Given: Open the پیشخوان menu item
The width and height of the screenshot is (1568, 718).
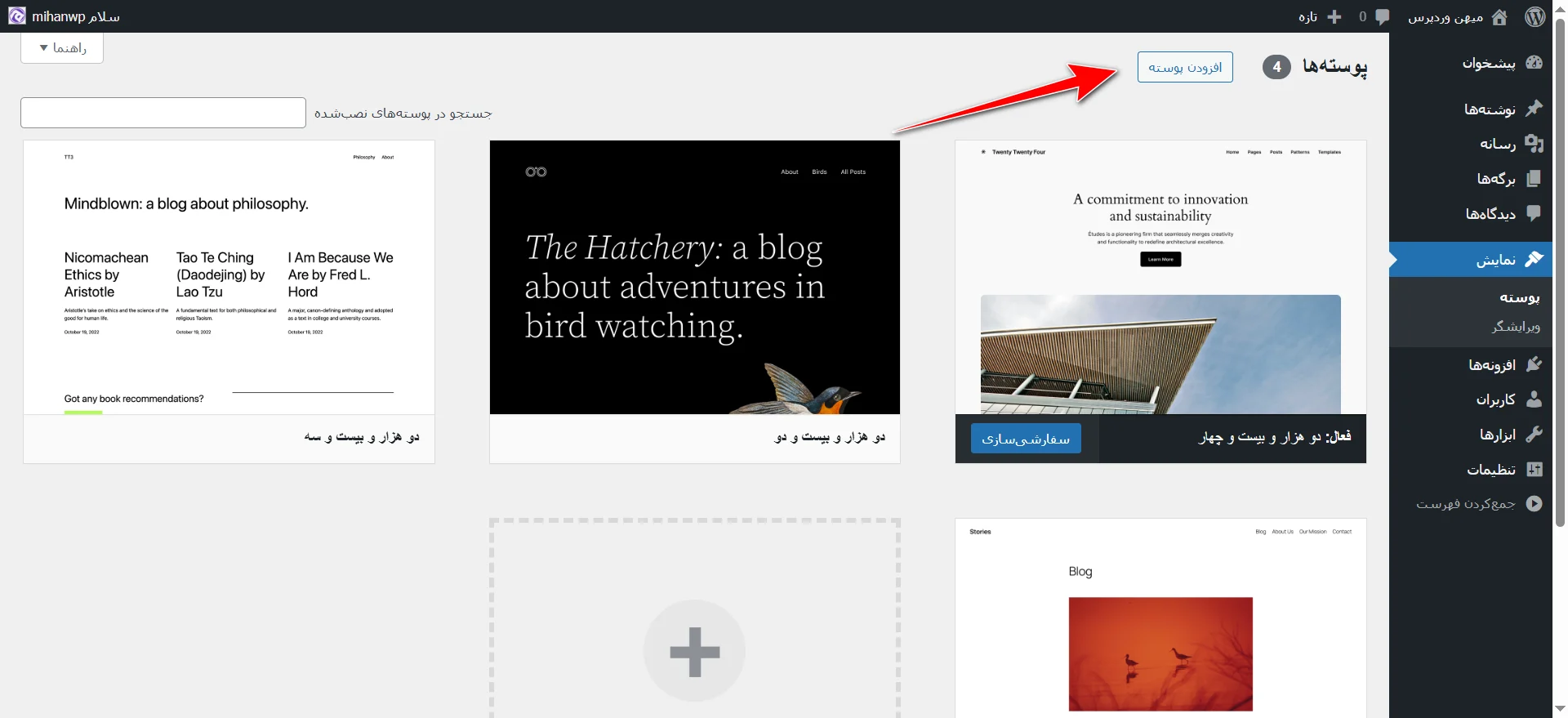Looking at the screenshot, I should (1471, 63).
